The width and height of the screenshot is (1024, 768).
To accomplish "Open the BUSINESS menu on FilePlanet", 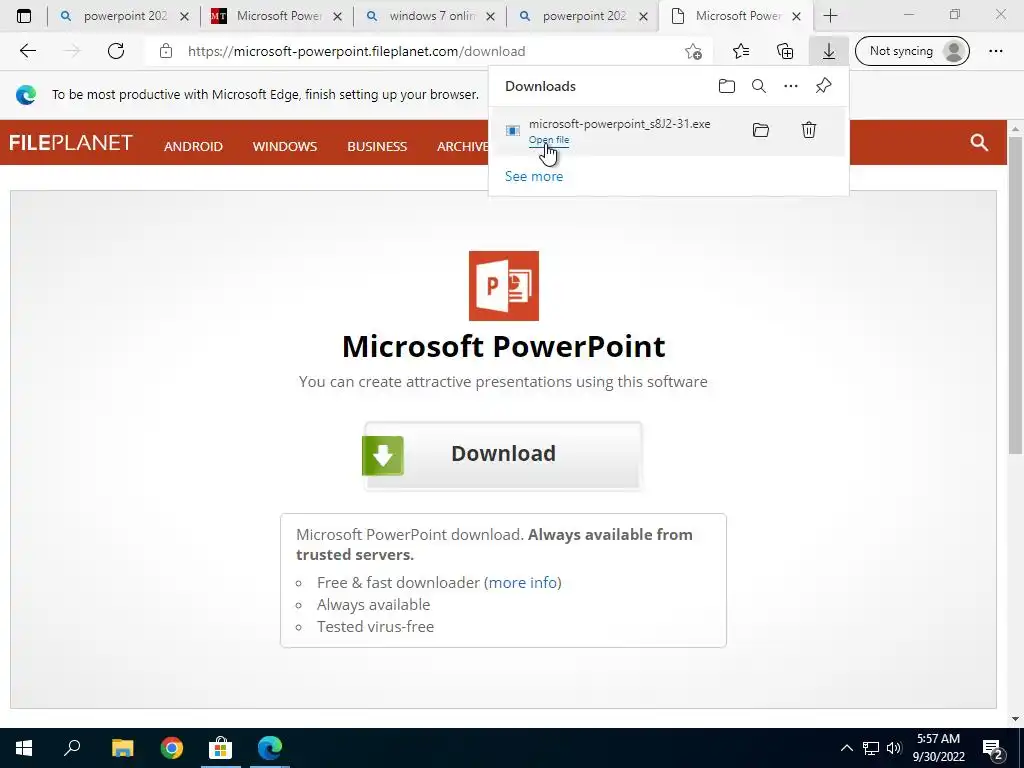I will click(x=377, y=146).
